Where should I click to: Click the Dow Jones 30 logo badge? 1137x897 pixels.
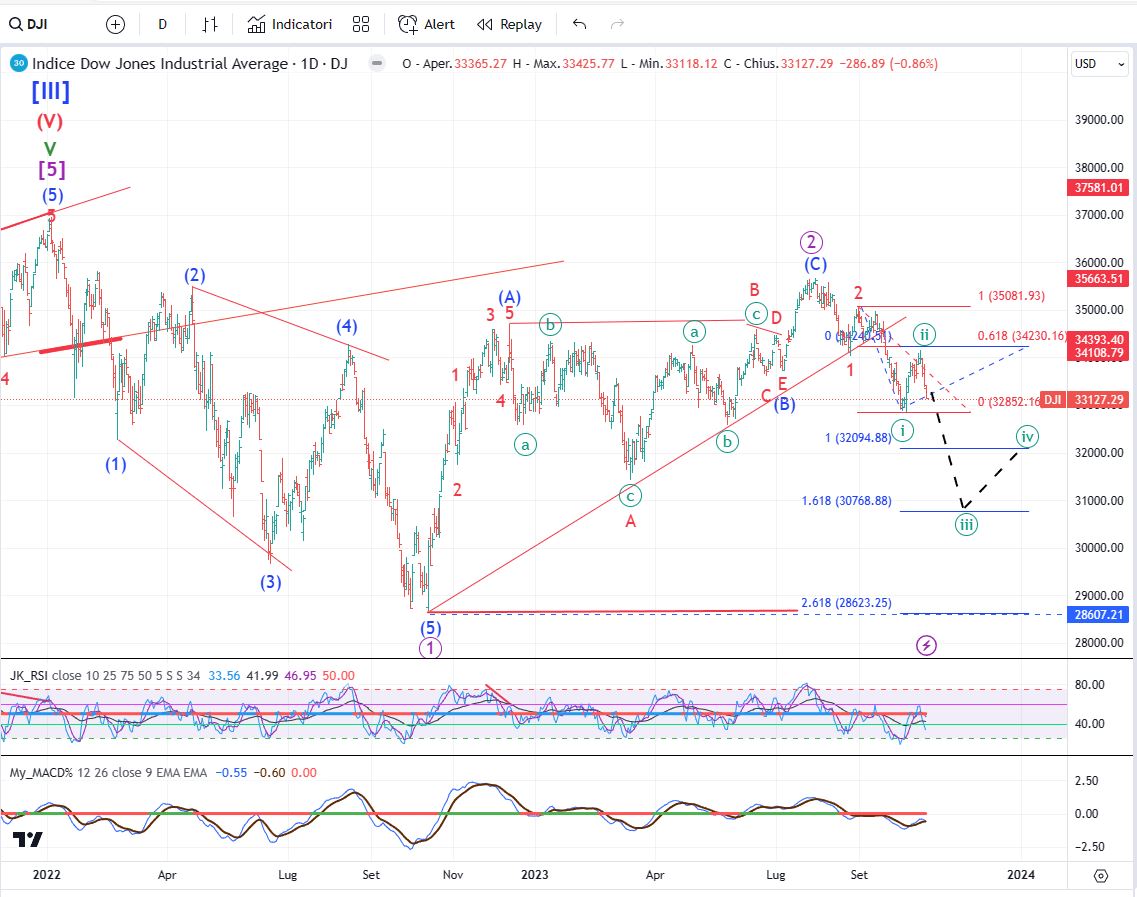tap(18, 63)
